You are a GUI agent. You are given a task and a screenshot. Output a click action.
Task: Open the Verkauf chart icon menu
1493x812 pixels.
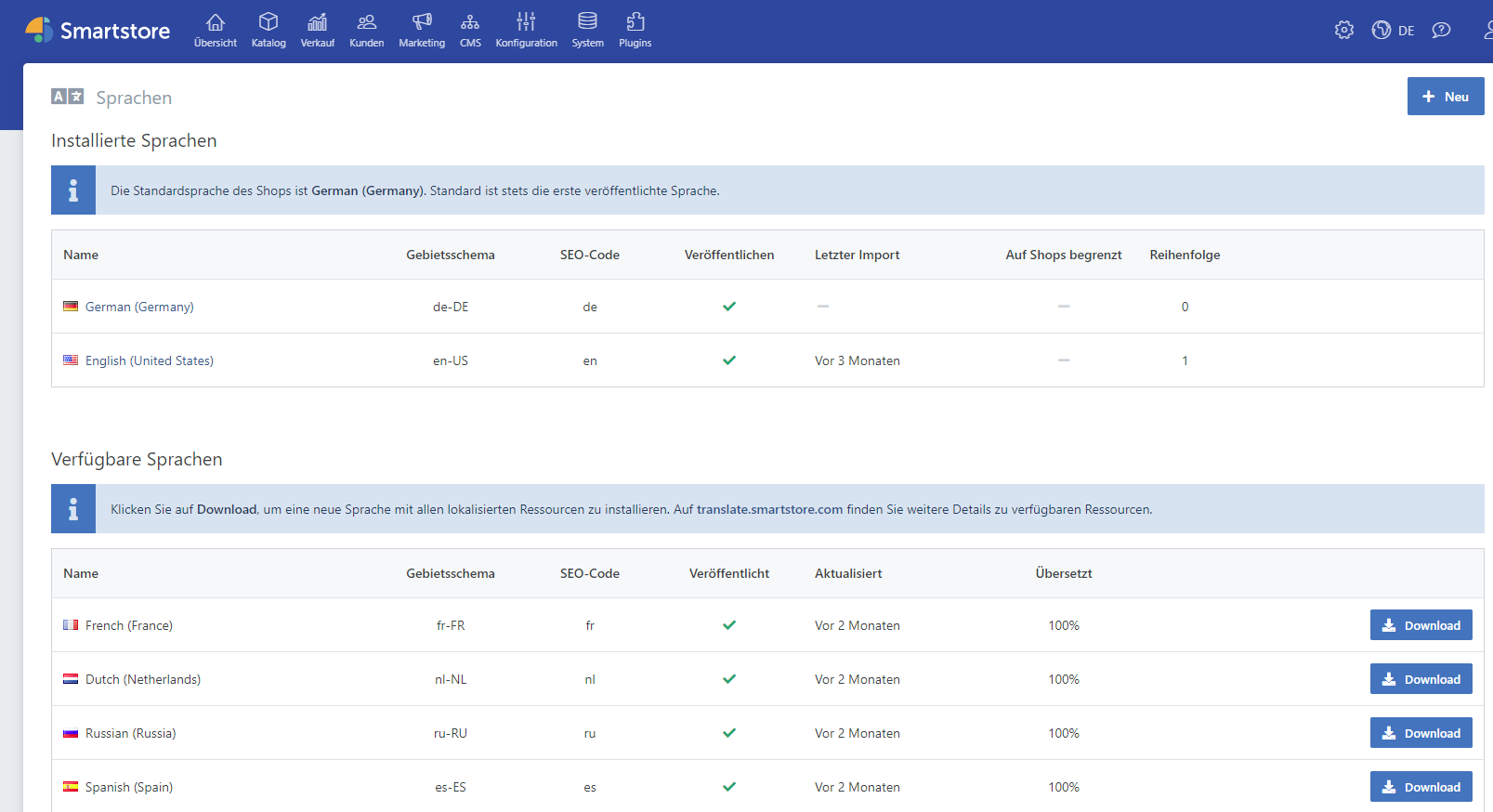click(317, 30)
